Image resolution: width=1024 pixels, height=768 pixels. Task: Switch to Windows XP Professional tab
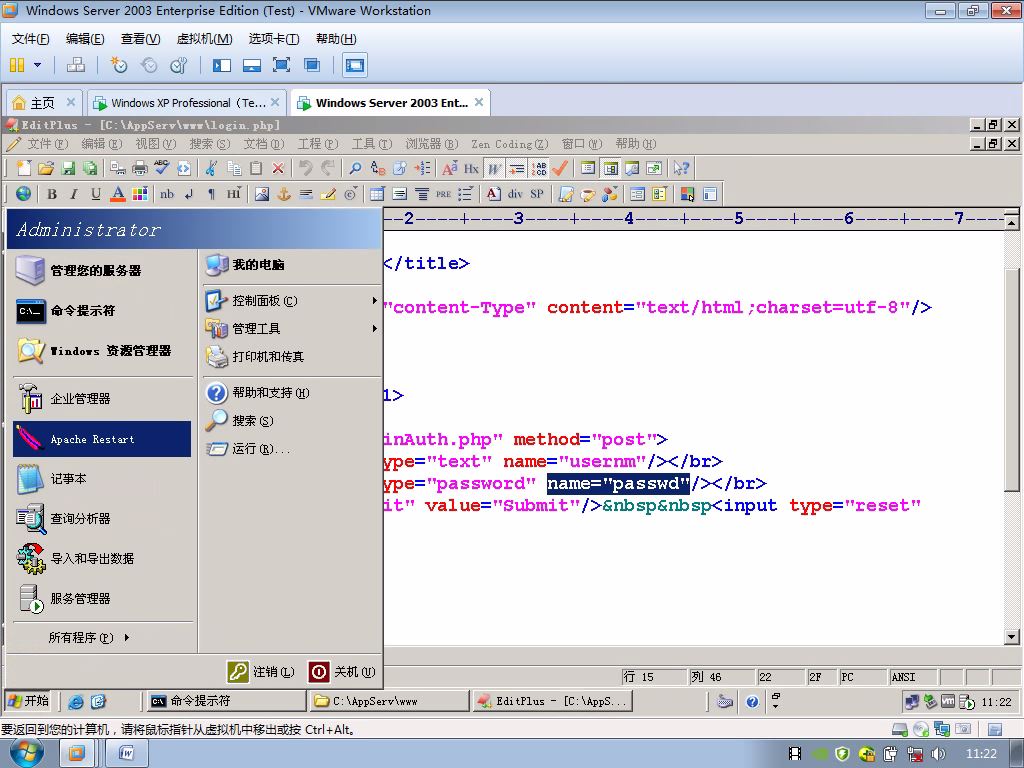tap(186, 103)
